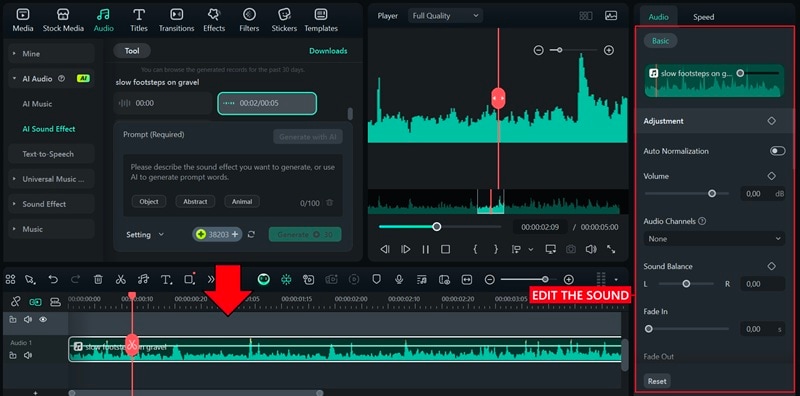Image resolution: width=800 pixels, height=396 pixels.
Task: Stop the playback
Action: pyautogui.click(x=445, y=249)
